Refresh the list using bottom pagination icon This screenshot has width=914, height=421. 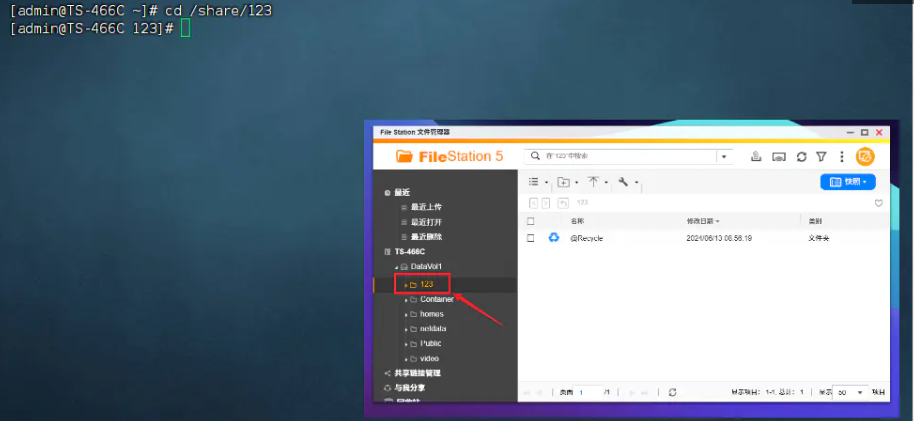[x=673, y=393]
